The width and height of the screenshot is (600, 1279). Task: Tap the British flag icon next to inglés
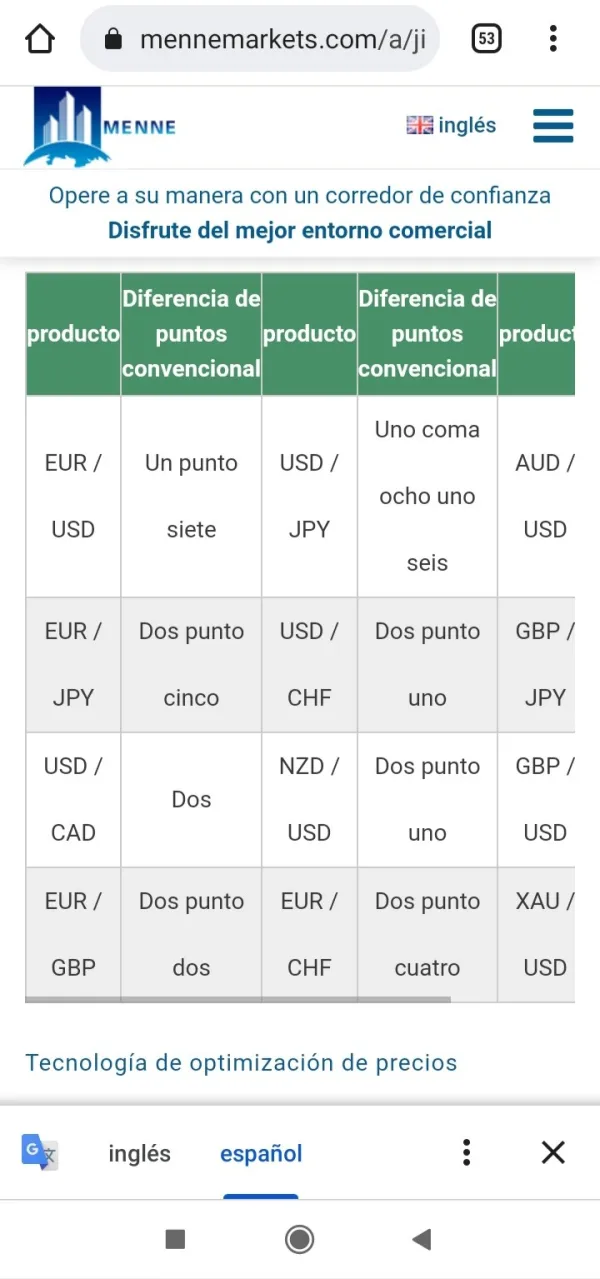(x=417, y=125)
